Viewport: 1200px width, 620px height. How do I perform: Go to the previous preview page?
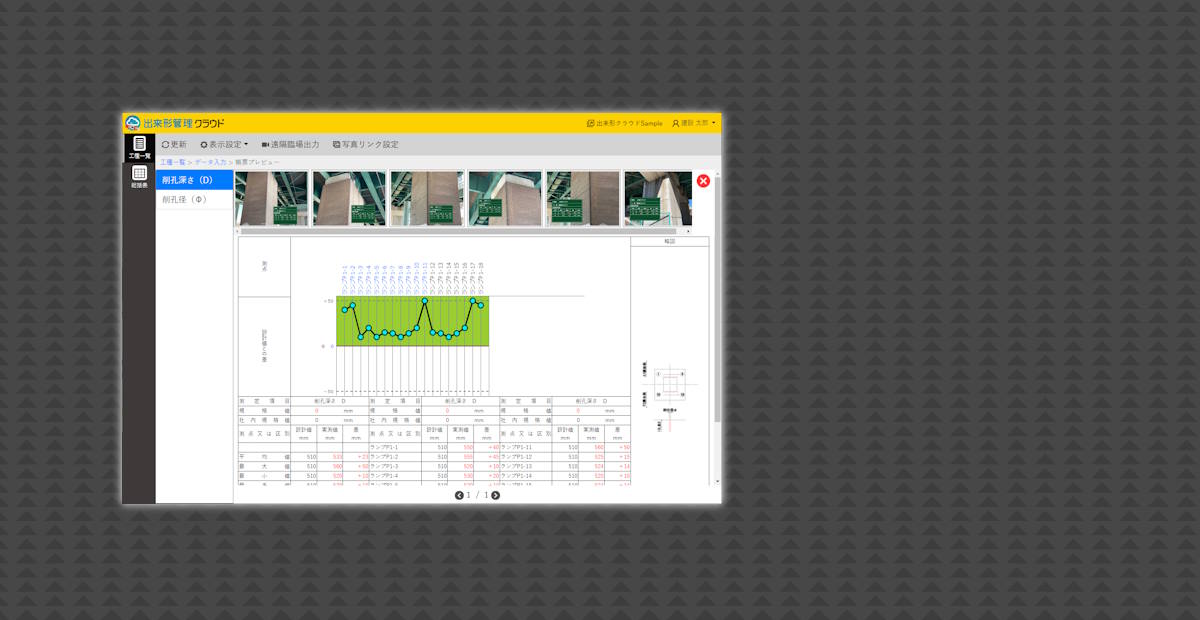click(459, 495)
